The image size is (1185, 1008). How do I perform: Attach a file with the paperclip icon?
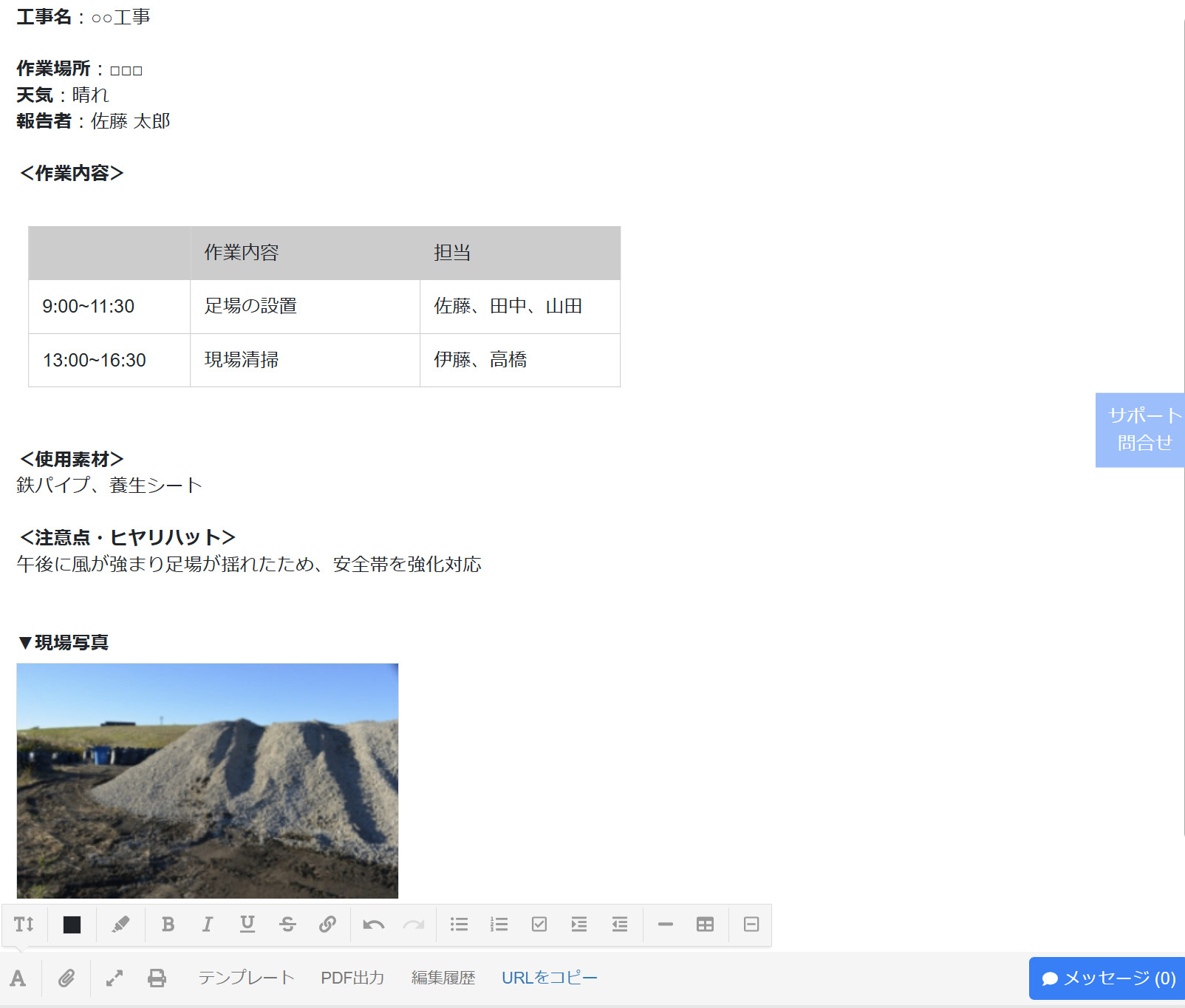[x=66, y=977]
